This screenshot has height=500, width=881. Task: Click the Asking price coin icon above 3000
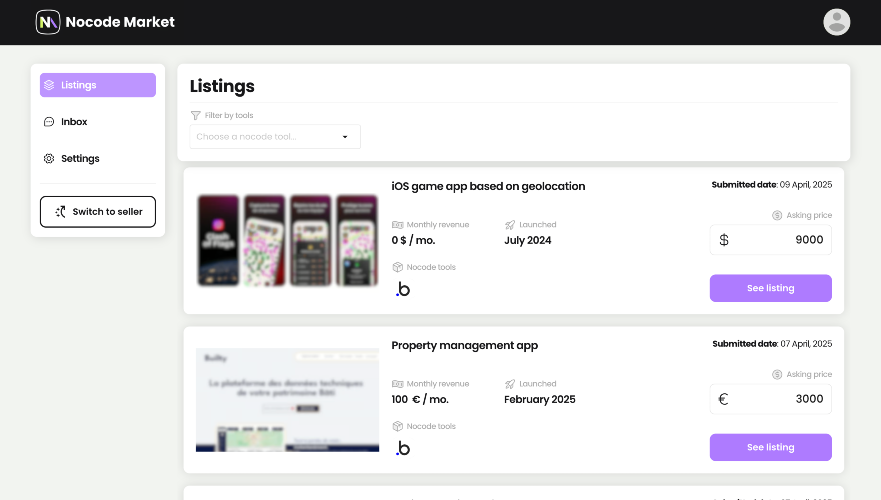[x=777, y=374]
